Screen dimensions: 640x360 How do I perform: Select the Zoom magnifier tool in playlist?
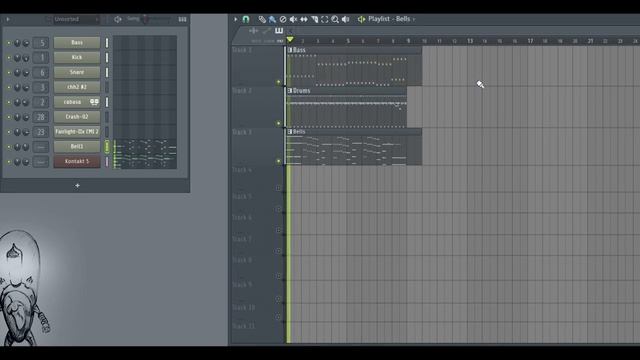(335, 19)
